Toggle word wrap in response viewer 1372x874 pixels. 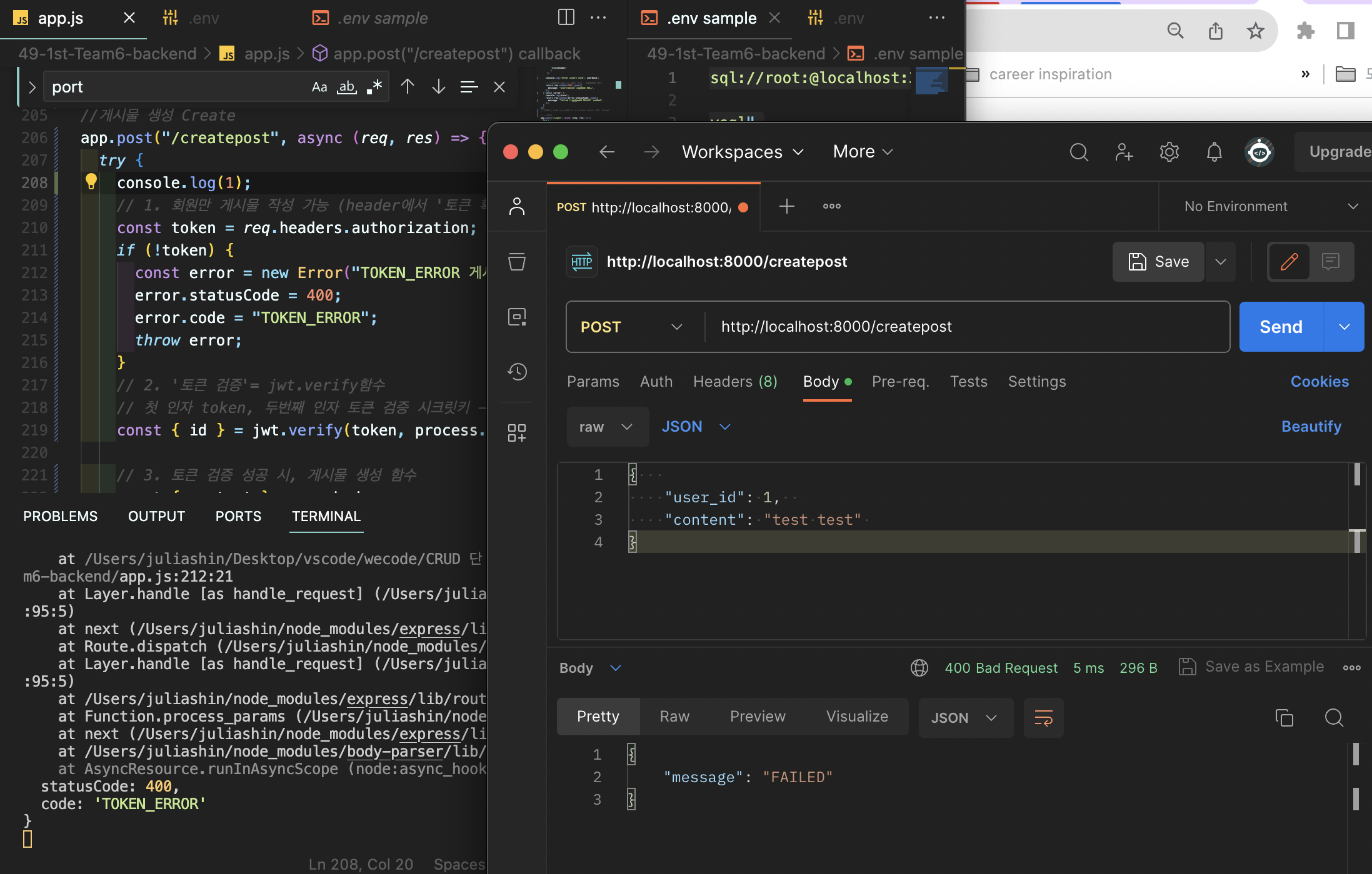coord(1043,718)
